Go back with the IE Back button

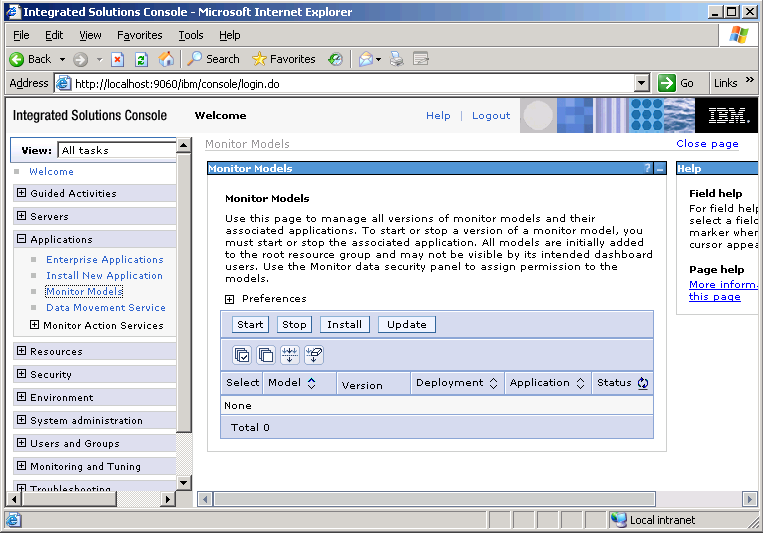(30, 59)
